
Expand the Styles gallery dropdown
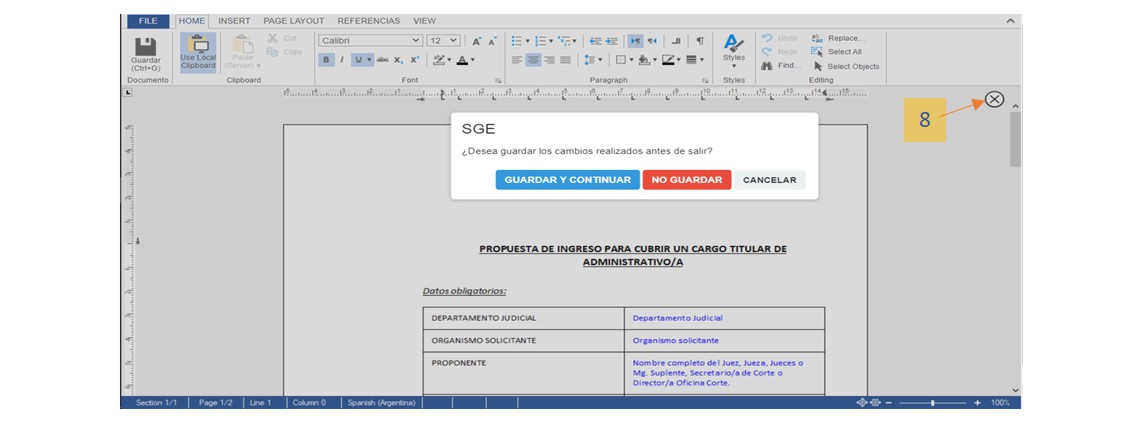tap(733, 67)
